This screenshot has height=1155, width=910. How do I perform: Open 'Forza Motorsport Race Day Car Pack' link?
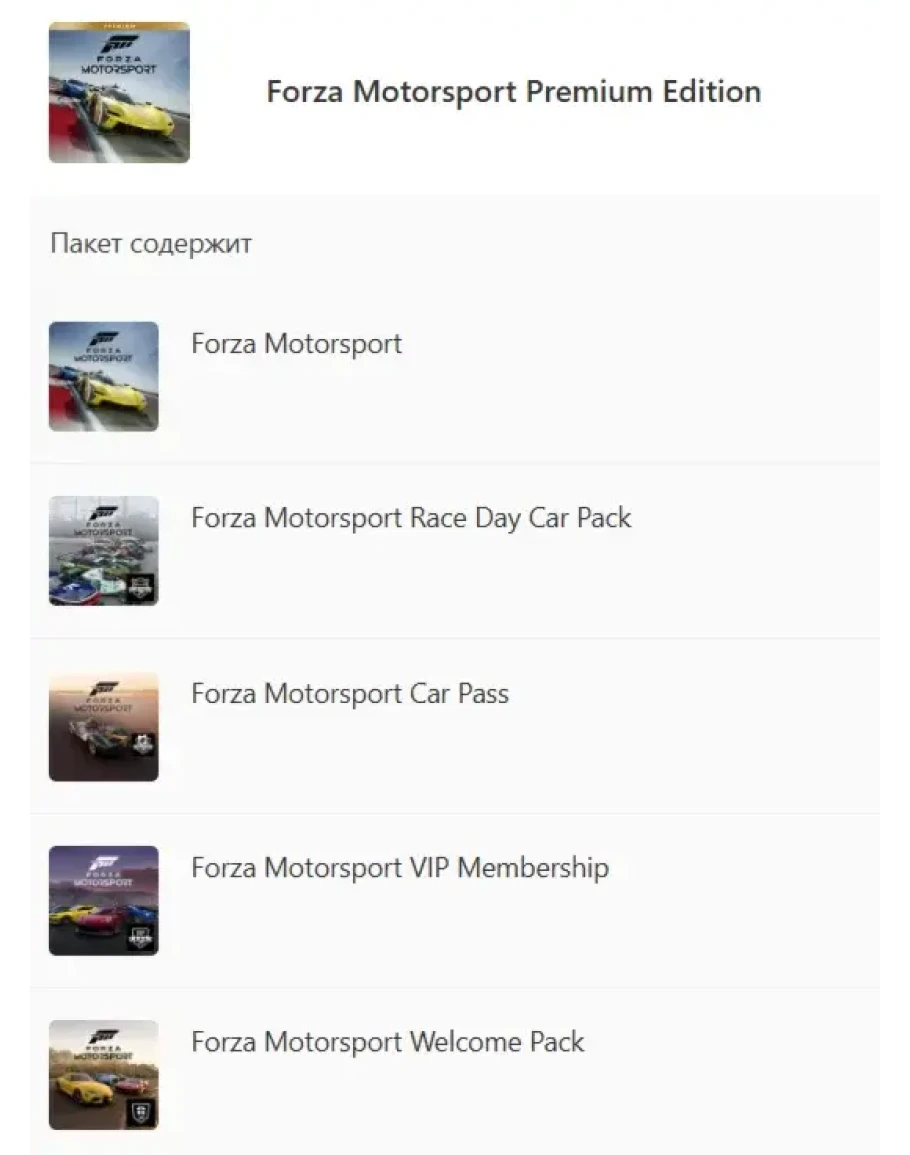pos(411,518)
